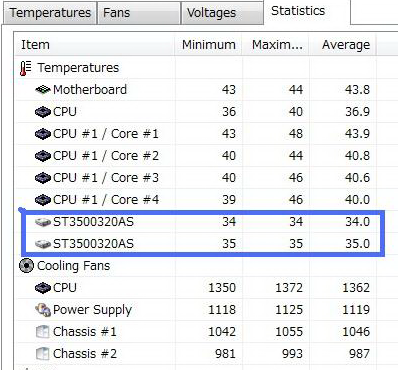
Task: Select the Power Supply row label
Action: point(92,310)
